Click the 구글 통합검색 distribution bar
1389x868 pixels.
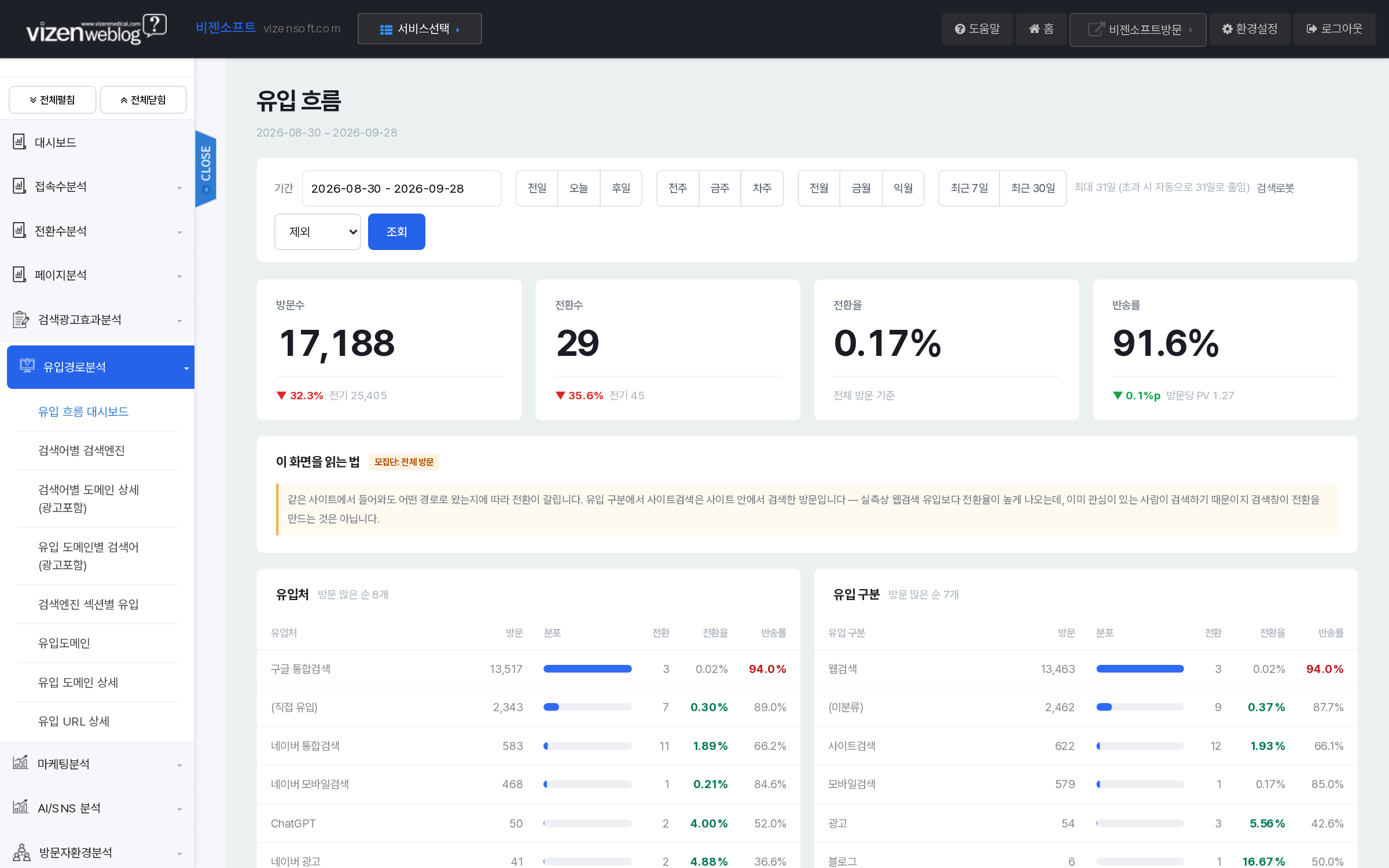pyautogui.click(x=587, y=668)
